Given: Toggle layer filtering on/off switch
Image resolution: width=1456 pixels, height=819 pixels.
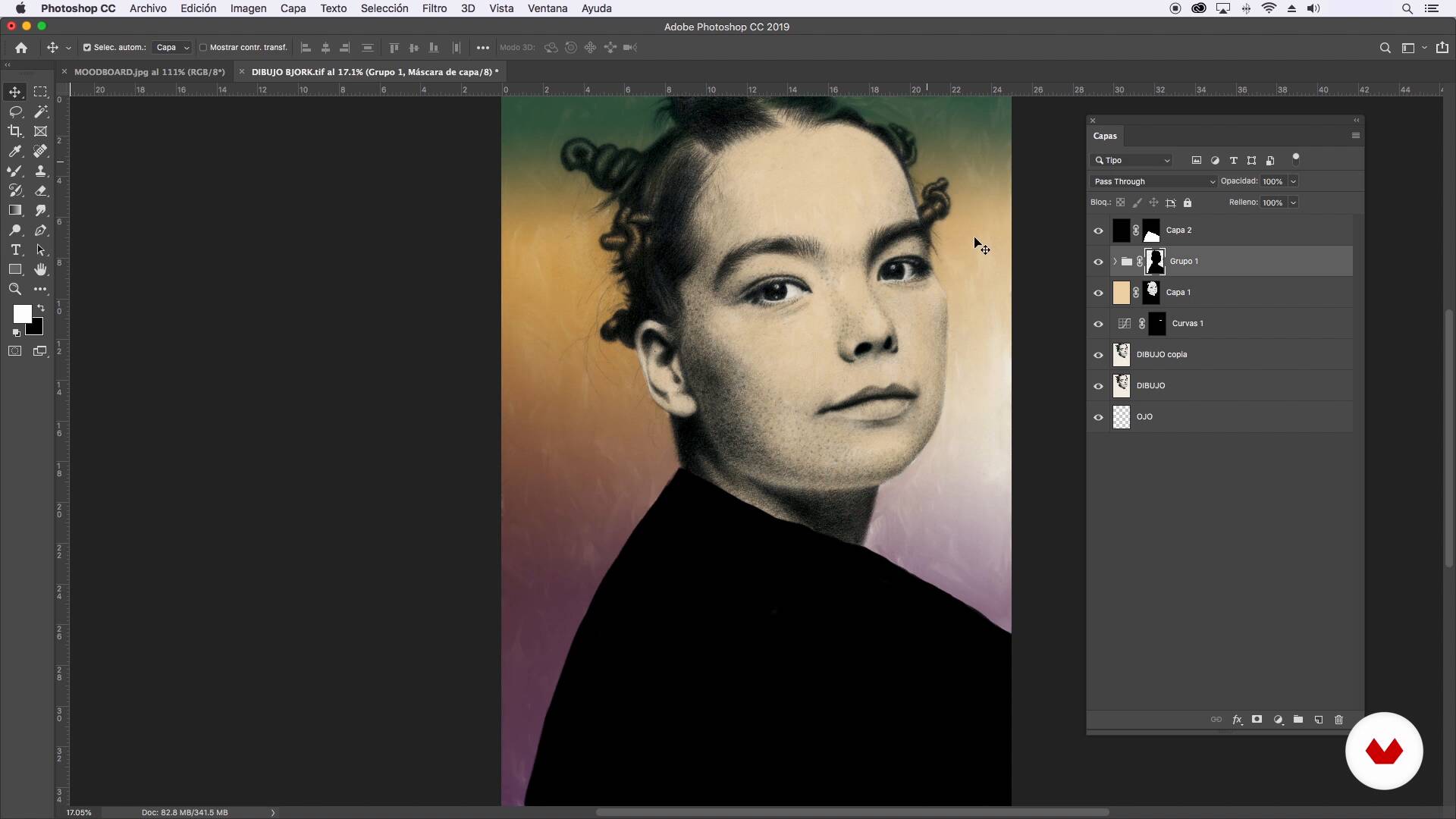Looking at the screenshot, I should [1296, 159].
